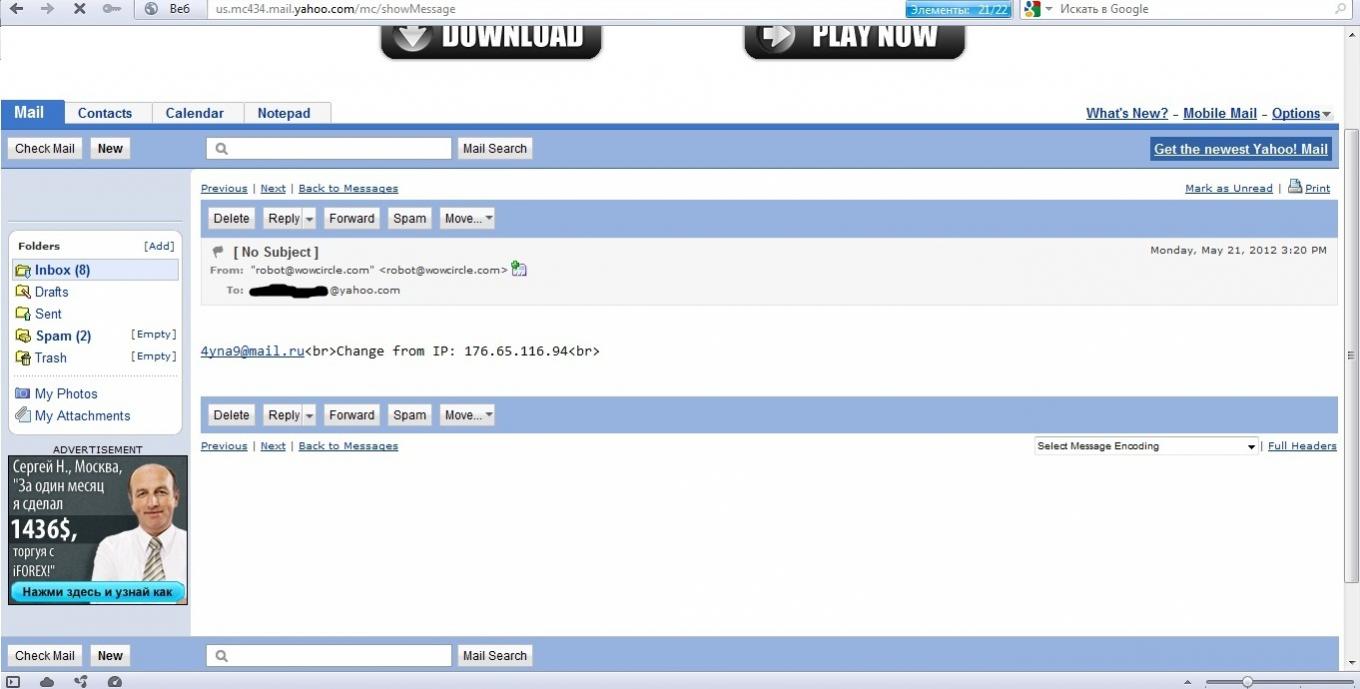Open the top Reply dropdown arrow
Image resolution: width=1360 pixels, height=689 pixels.
309,219
